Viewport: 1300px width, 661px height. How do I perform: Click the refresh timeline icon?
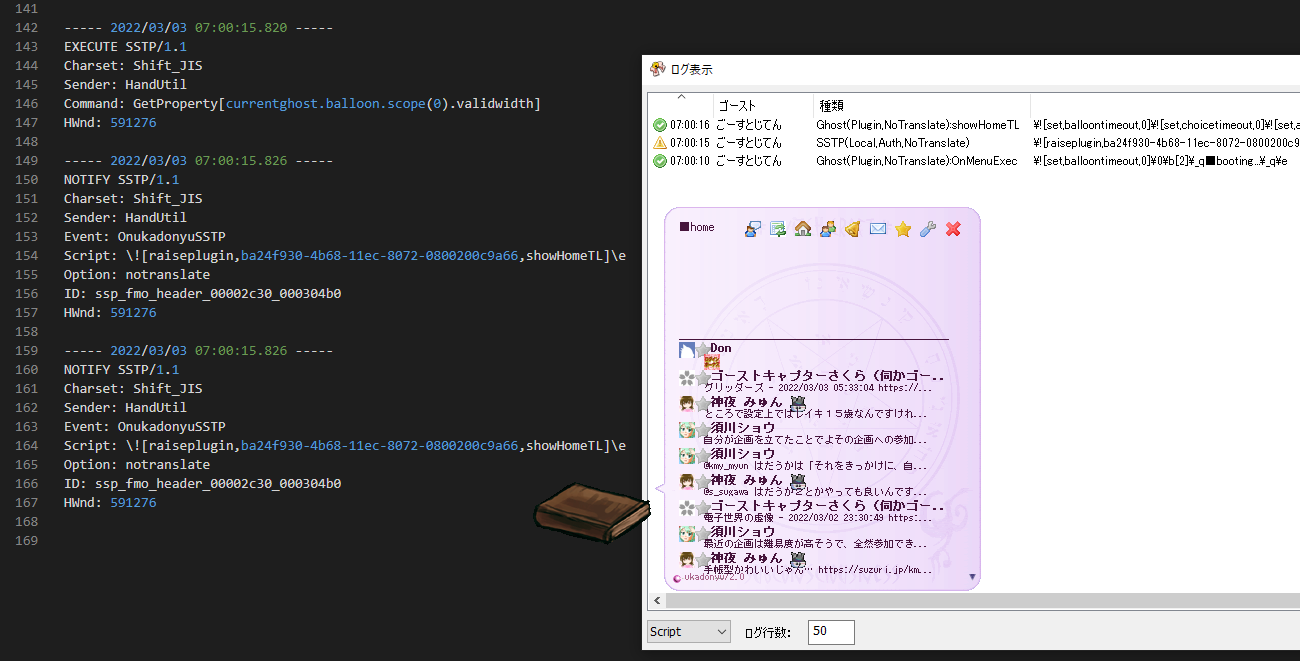(778, 229)
